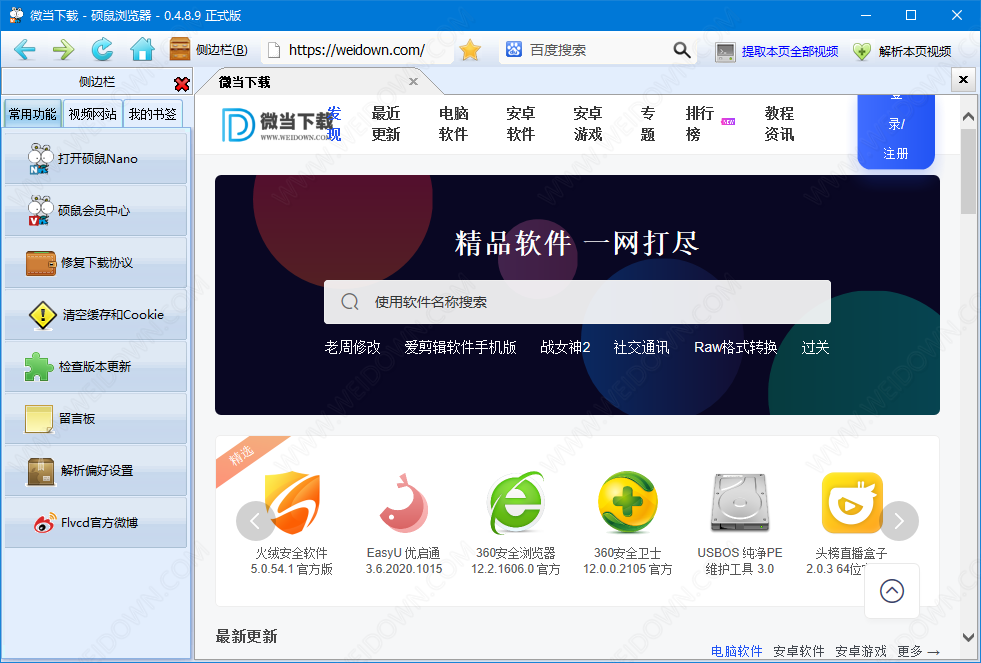
Task: Click the 微当下载 site logo
Action: click(277, 124)
